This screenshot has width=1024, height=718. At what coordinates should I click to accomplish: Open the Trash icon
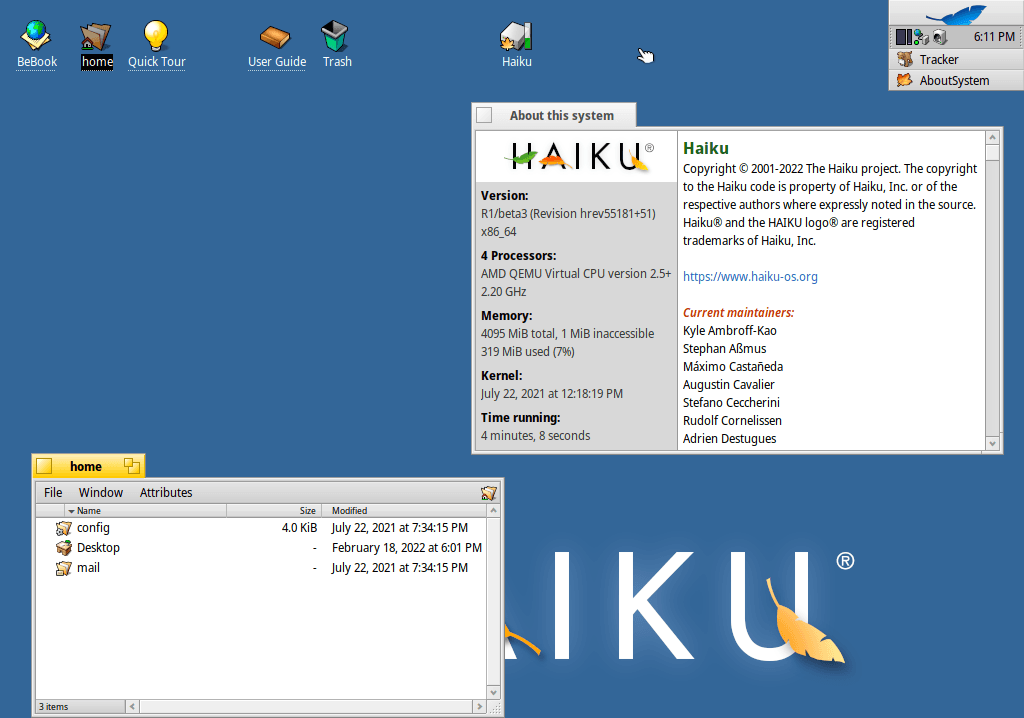pyautogui.click(x=336, y=35)
